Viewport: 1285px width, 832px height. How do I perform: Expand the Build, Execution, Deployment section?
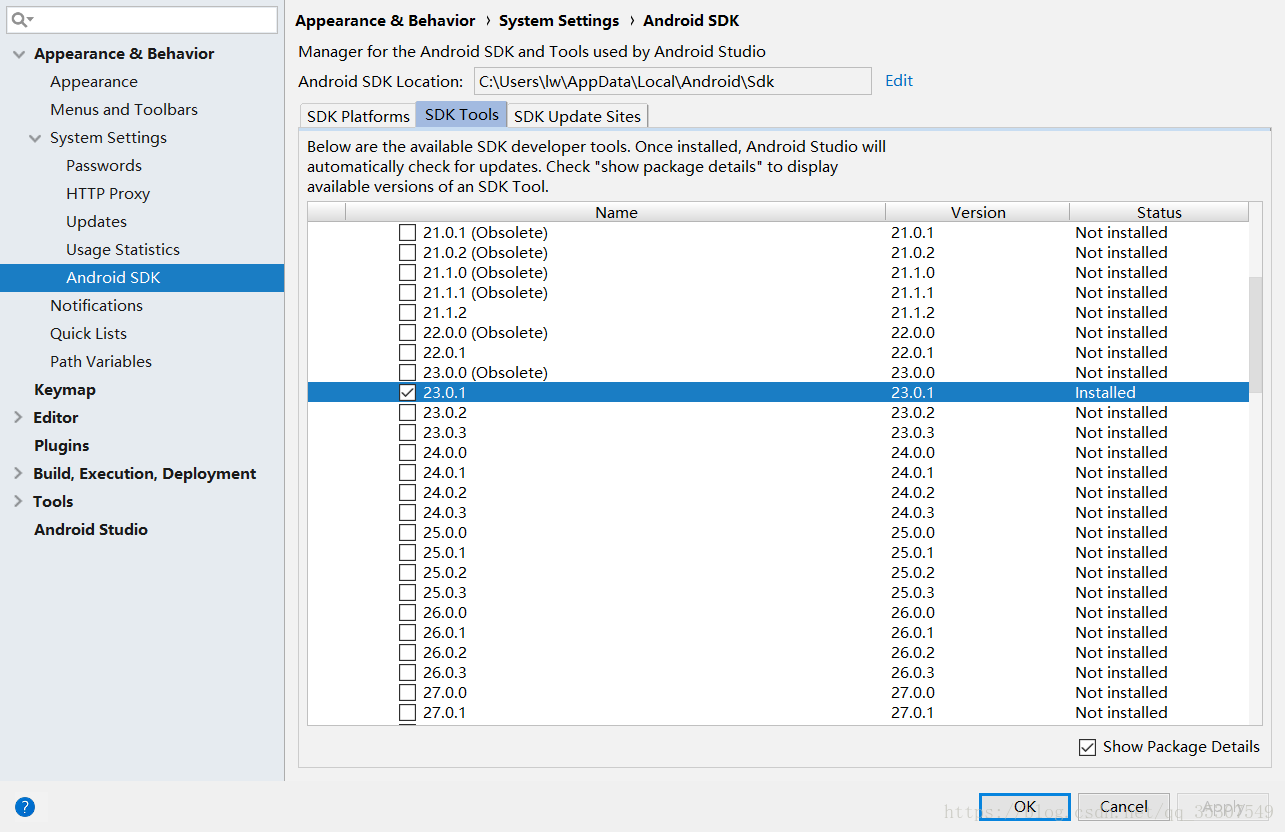[x=18, y=474]
